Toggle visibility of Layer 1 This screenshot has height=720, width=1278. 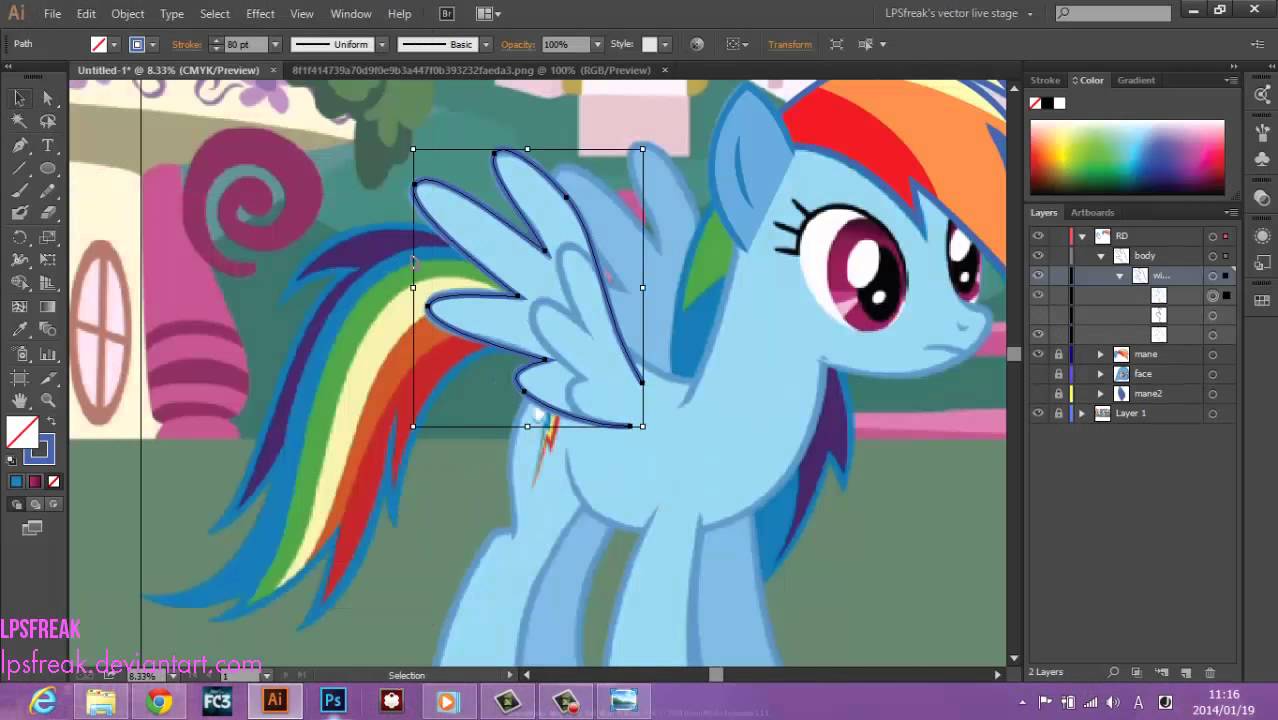pyautogui.click(x=1038, y=413)
